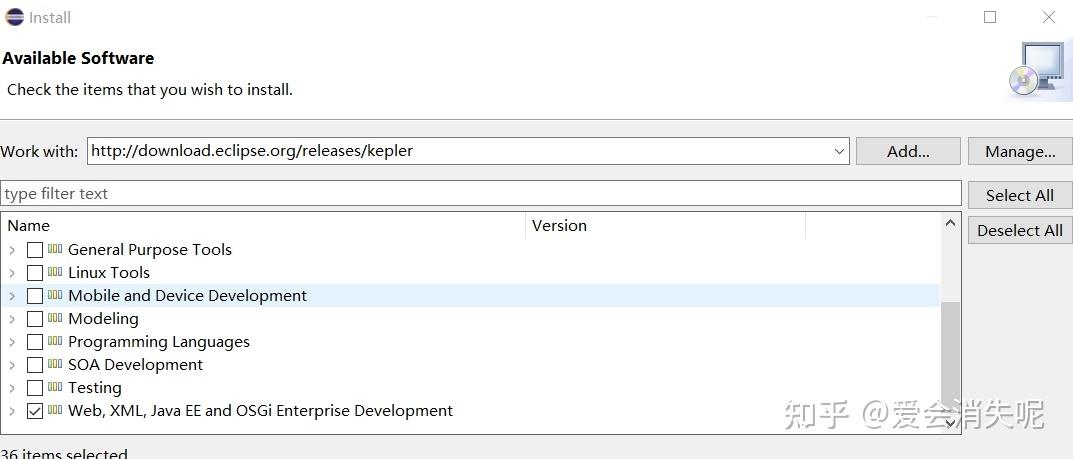The image size is (1073, 459).
Task: Click the Manage... button
Action: click(1020, 151)
